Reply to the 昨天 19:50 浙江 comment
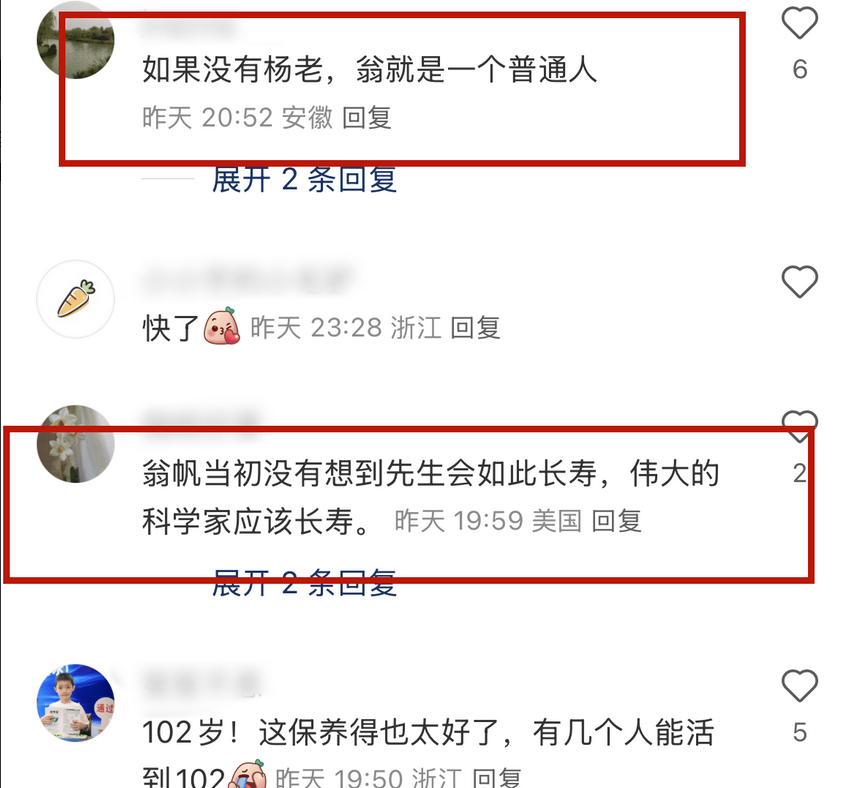 click(497, 778)
